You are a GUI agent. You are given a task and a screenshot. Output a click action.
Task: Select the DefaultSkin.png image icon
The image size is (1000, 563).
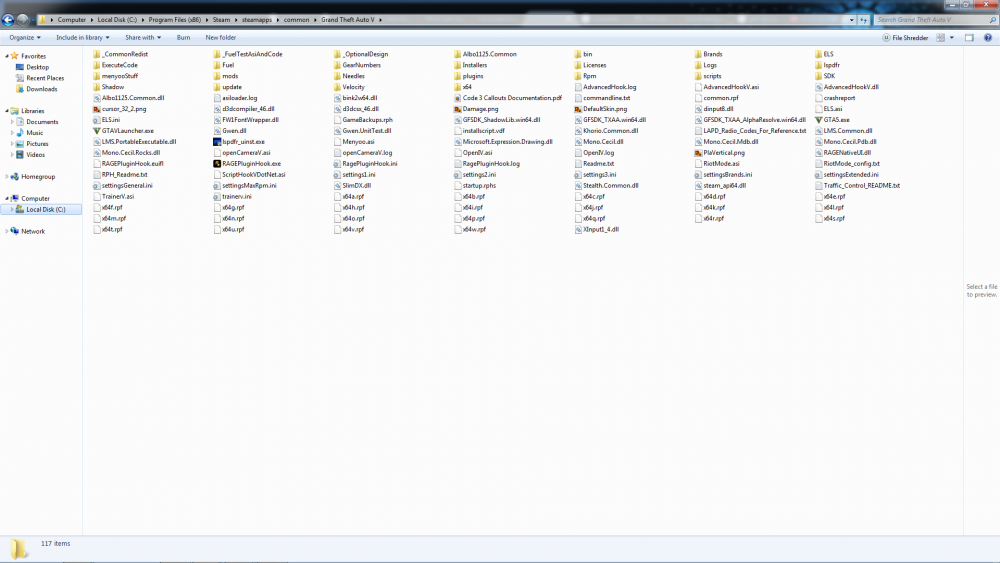[x=578, y=109]
